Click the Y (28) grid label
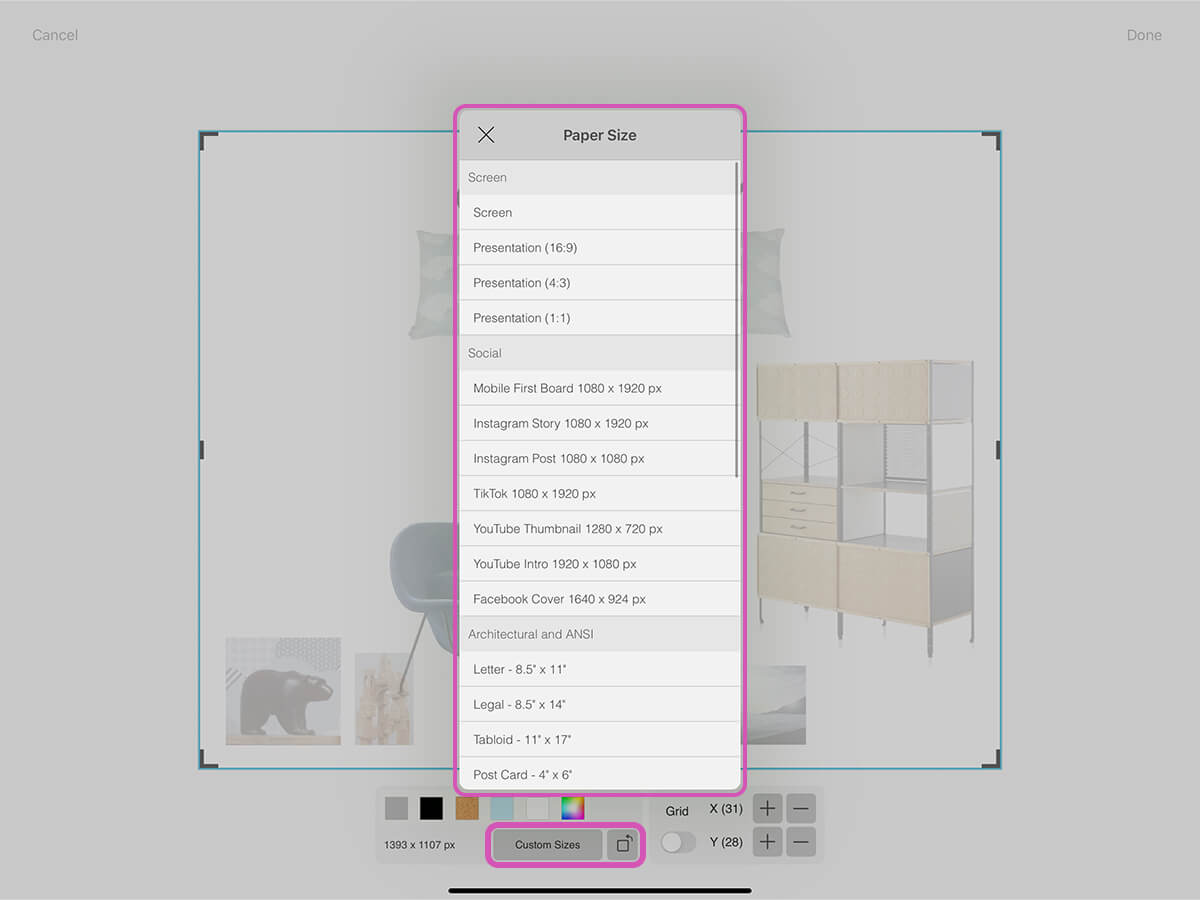Image resolution: width=1200 pixels, height=900 pixels. pos(726,842)
